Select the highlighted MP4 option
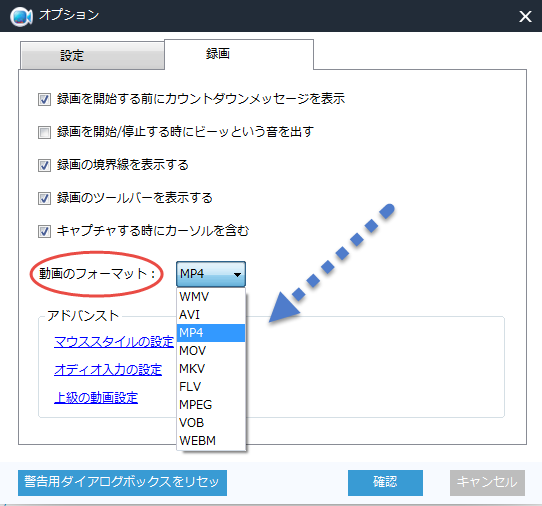Image resolution: width=542 pixels, height=506 pixels. click(211, 333)
